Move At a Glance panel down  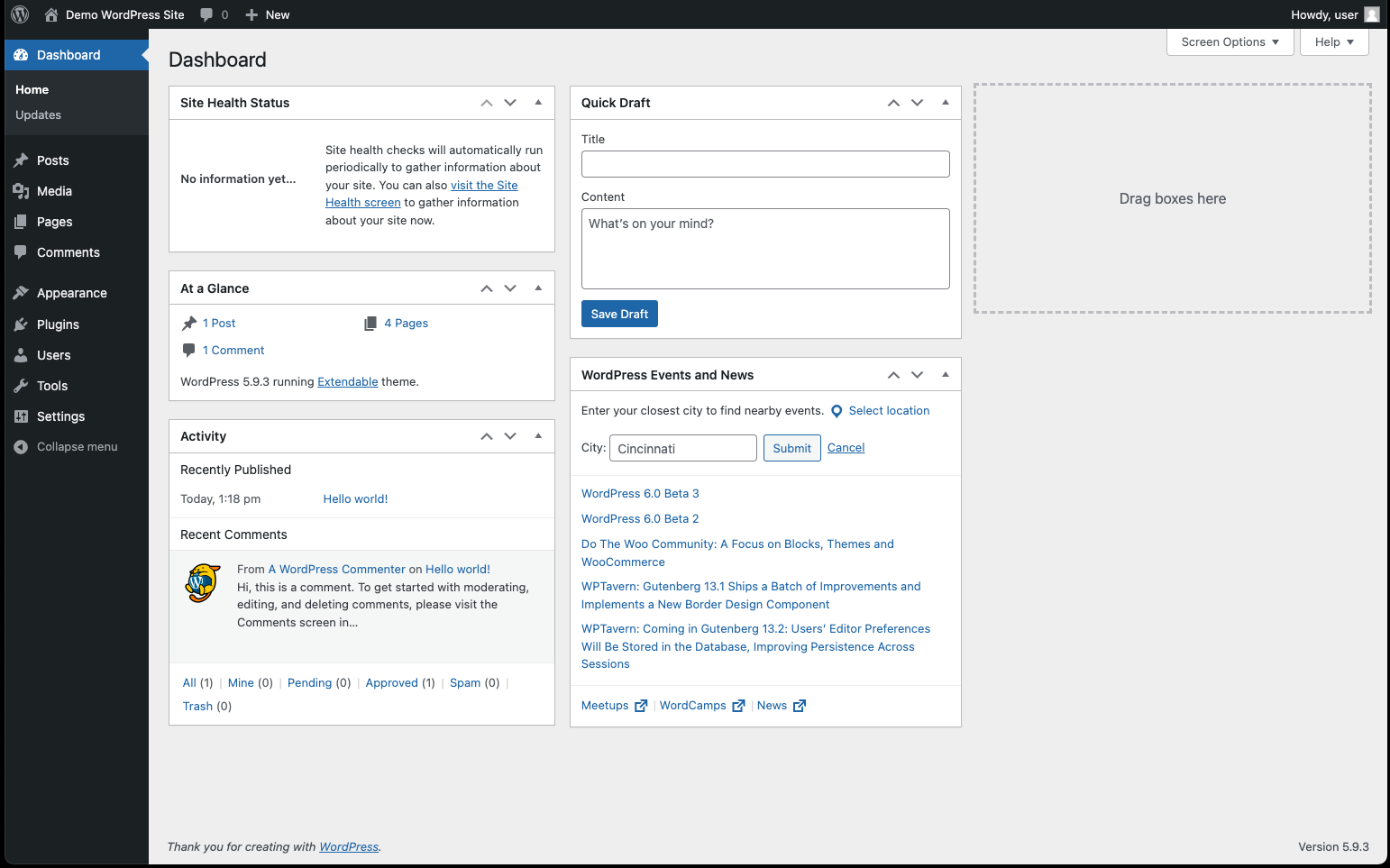coord(510,288)
